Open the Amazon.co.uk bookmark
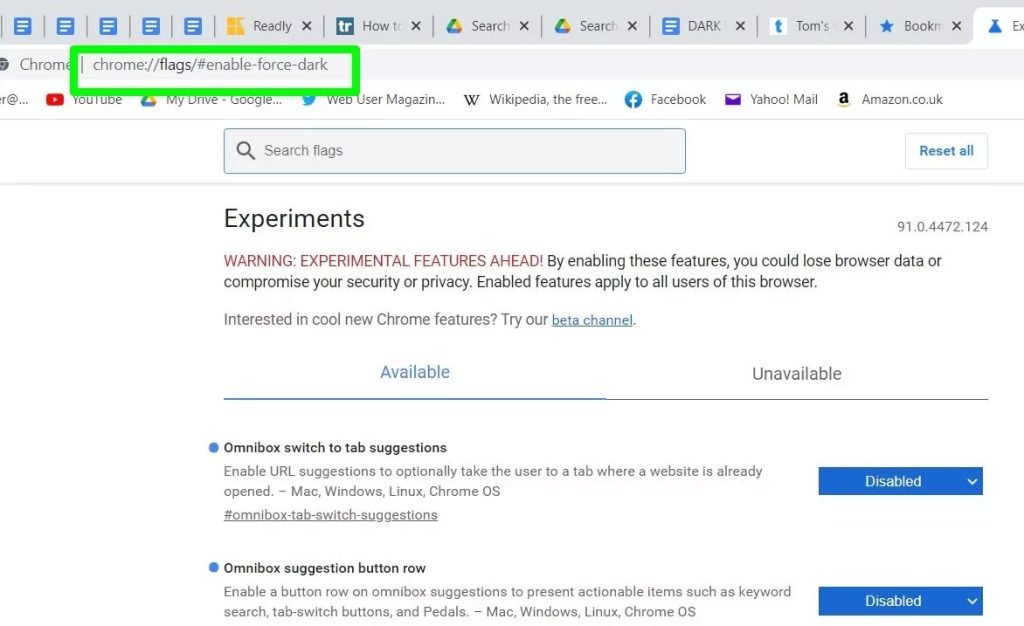Image resolution: width=1024 pixels, height=626 pixels. (889, 100)
